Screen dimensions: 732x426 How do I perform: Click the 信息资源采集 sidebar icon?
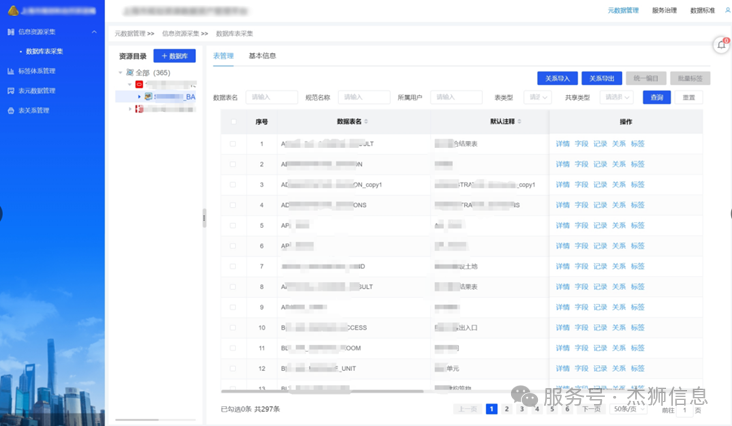(x=11, y=32)
